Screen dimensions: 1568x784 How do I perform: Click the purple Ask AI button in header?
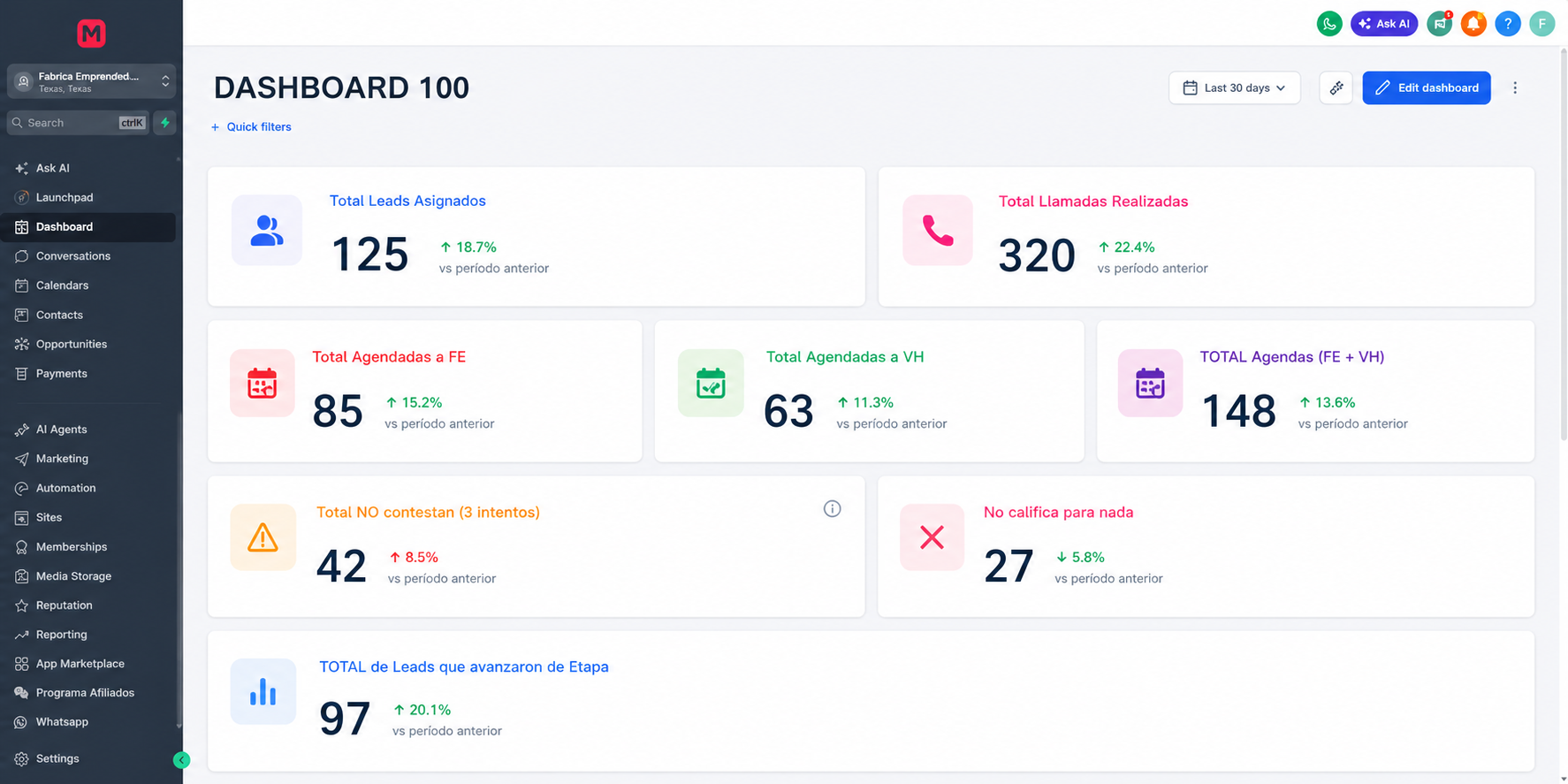pos(1384,24)
